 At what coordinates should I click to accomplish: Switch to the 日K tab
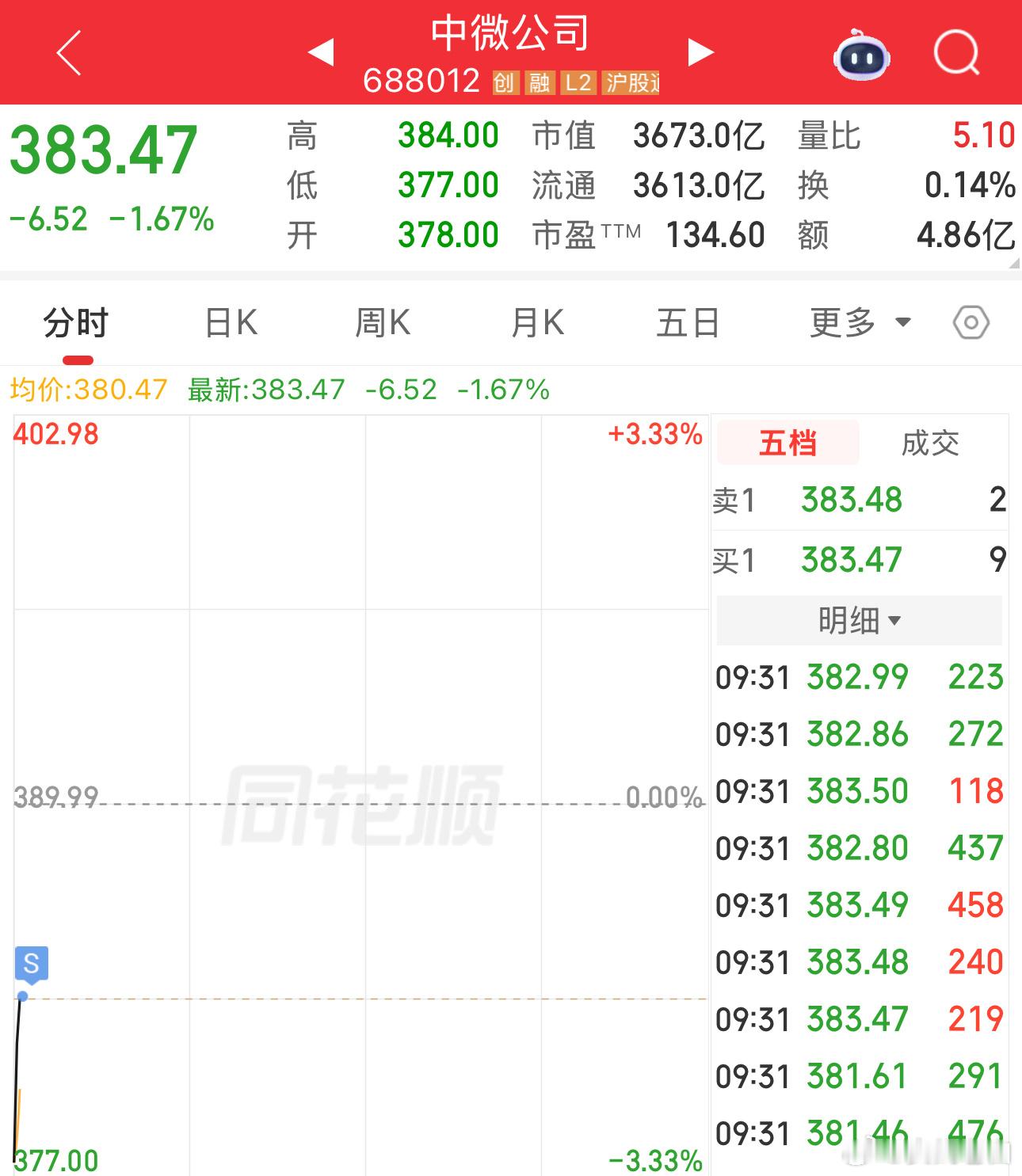[231, 323]
